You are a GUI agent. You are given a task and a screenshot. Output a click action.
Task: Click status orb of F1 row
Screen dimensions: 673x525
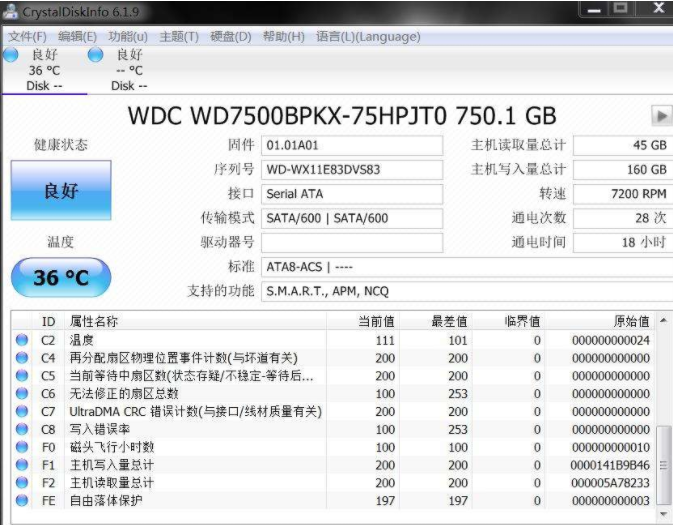tap(22, 464)
